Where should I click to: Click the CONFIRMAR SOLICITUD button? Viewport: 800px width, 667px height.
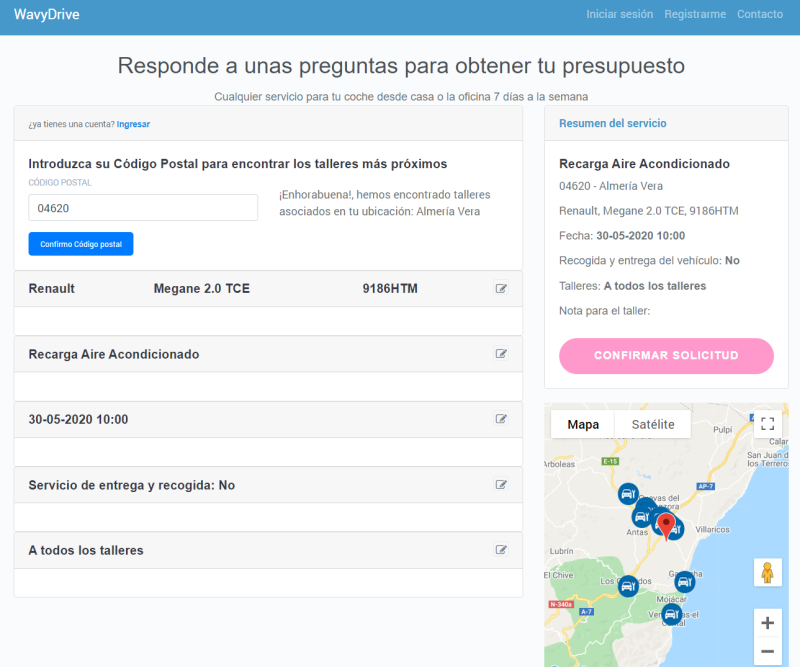coord(666,356)
